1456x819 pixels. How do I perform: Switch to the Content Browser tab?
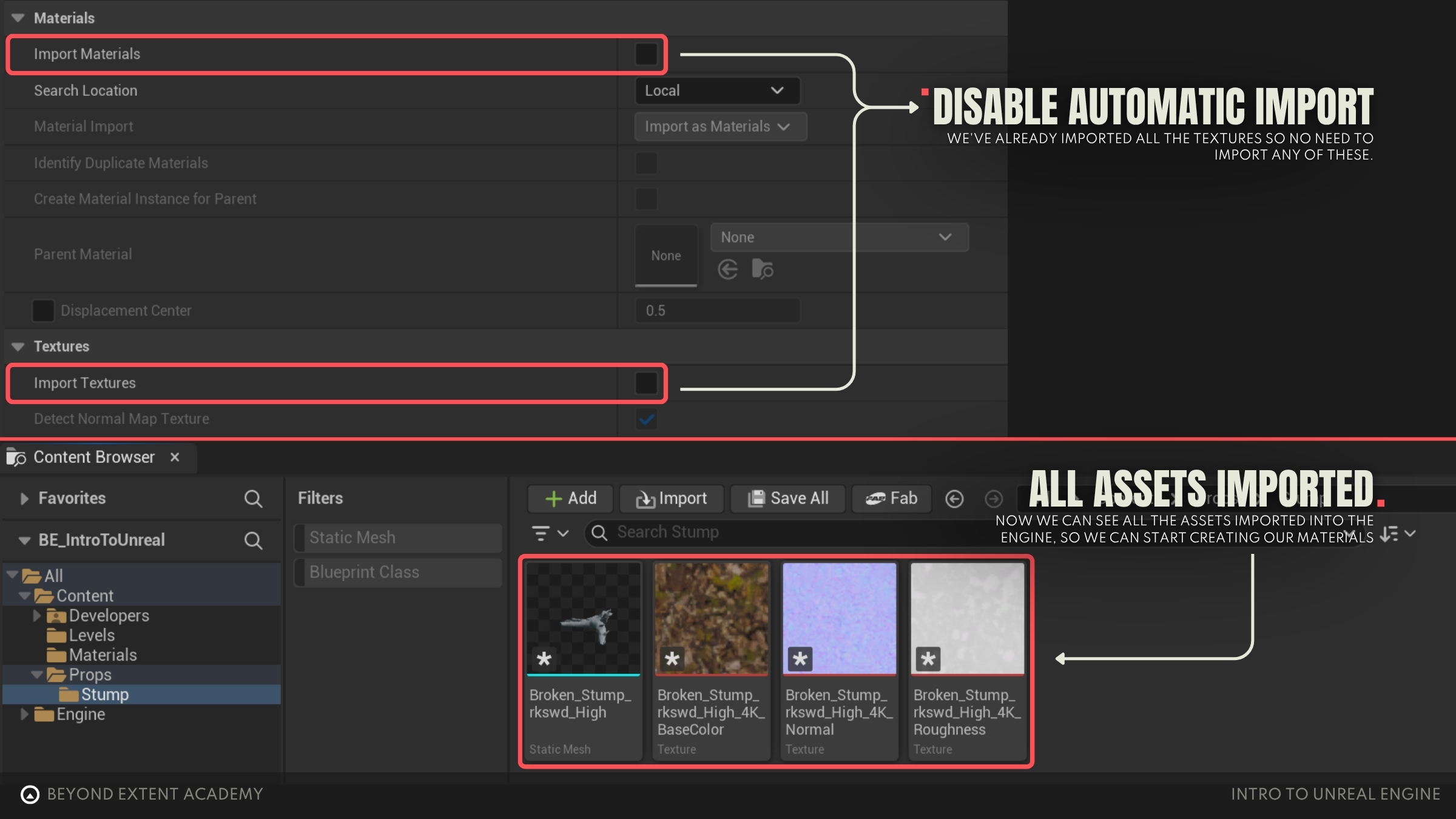pos(94,457)
